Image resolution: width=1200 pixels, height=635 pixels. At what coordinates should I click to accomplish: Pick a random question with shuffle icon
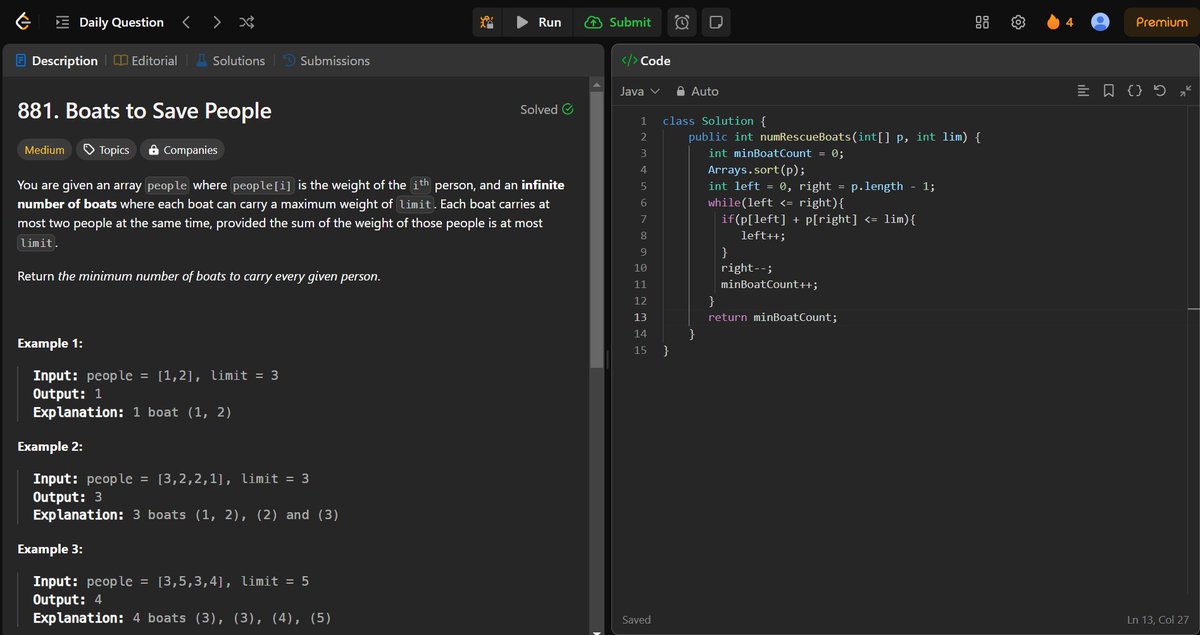click(247, 22)
